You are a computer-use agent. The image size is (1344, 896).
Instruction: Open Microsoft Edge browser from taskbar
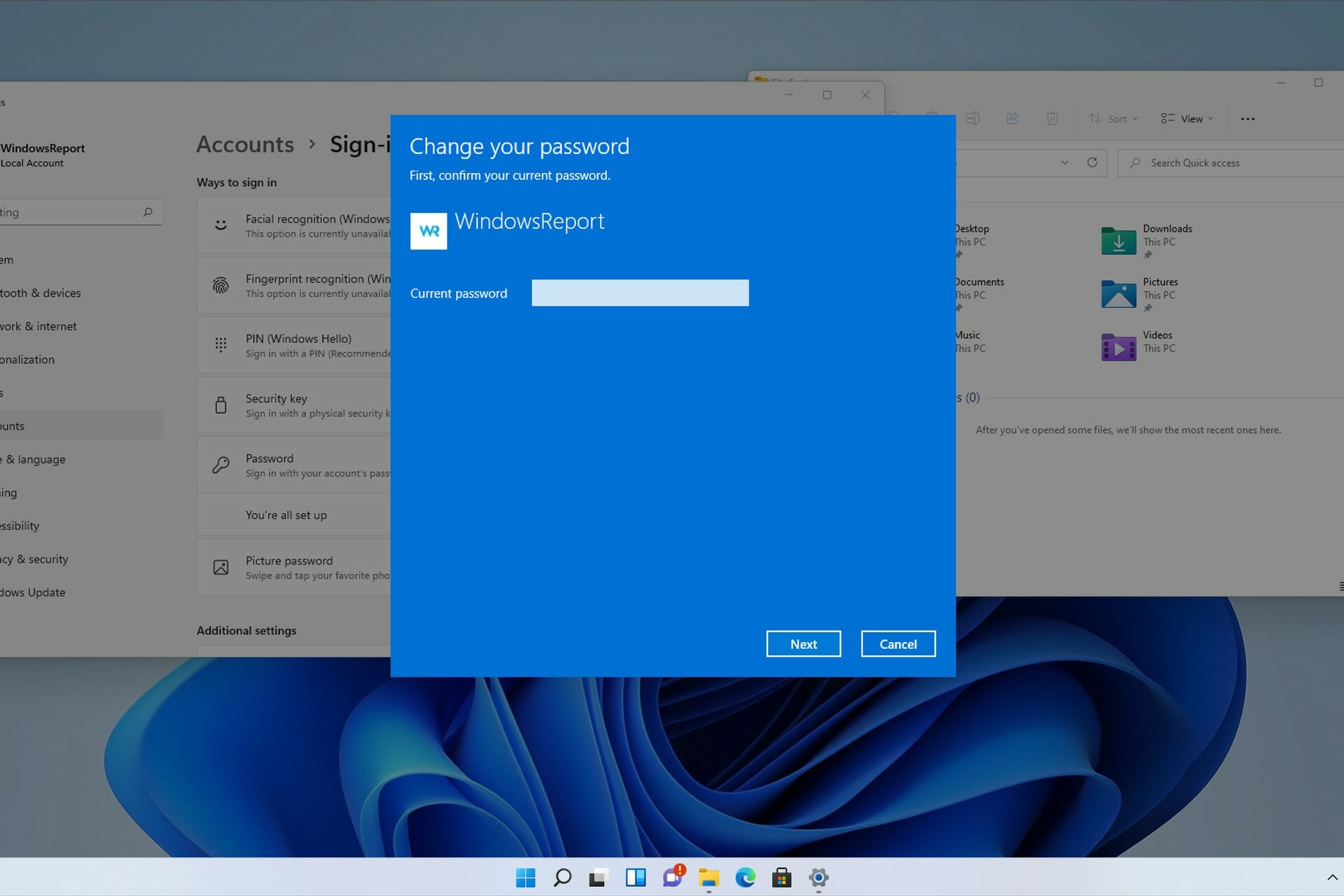[x=745, y=877]
